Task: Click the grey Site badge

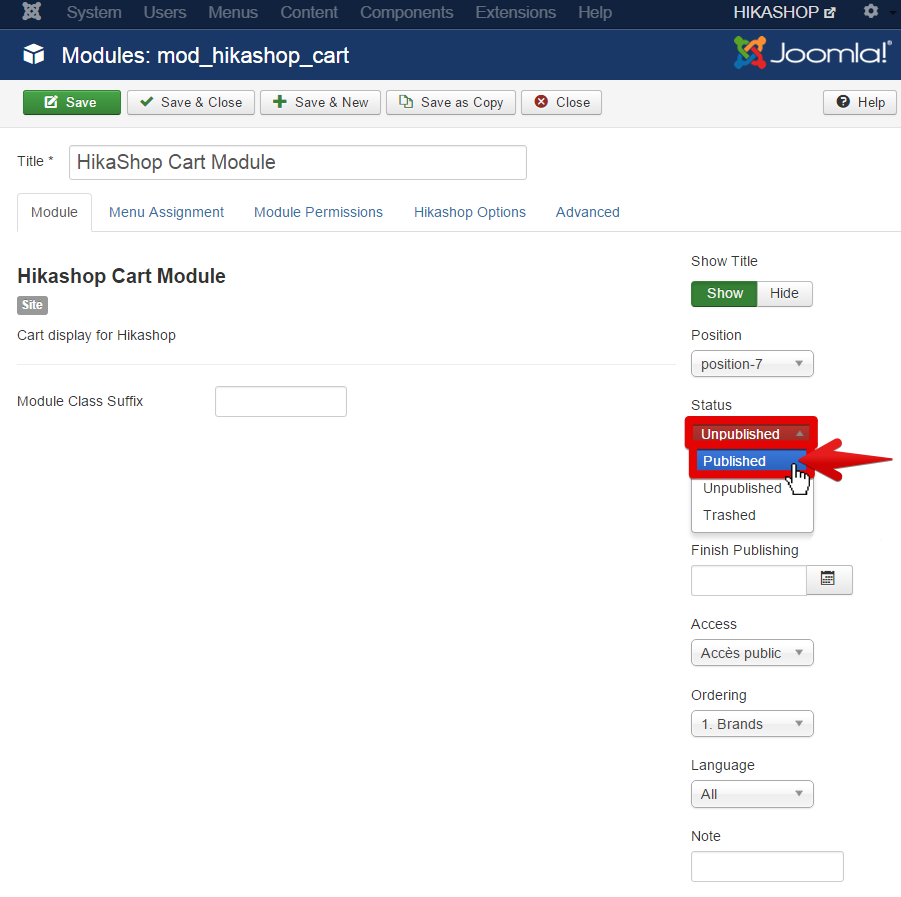Action: pos(32,305)
